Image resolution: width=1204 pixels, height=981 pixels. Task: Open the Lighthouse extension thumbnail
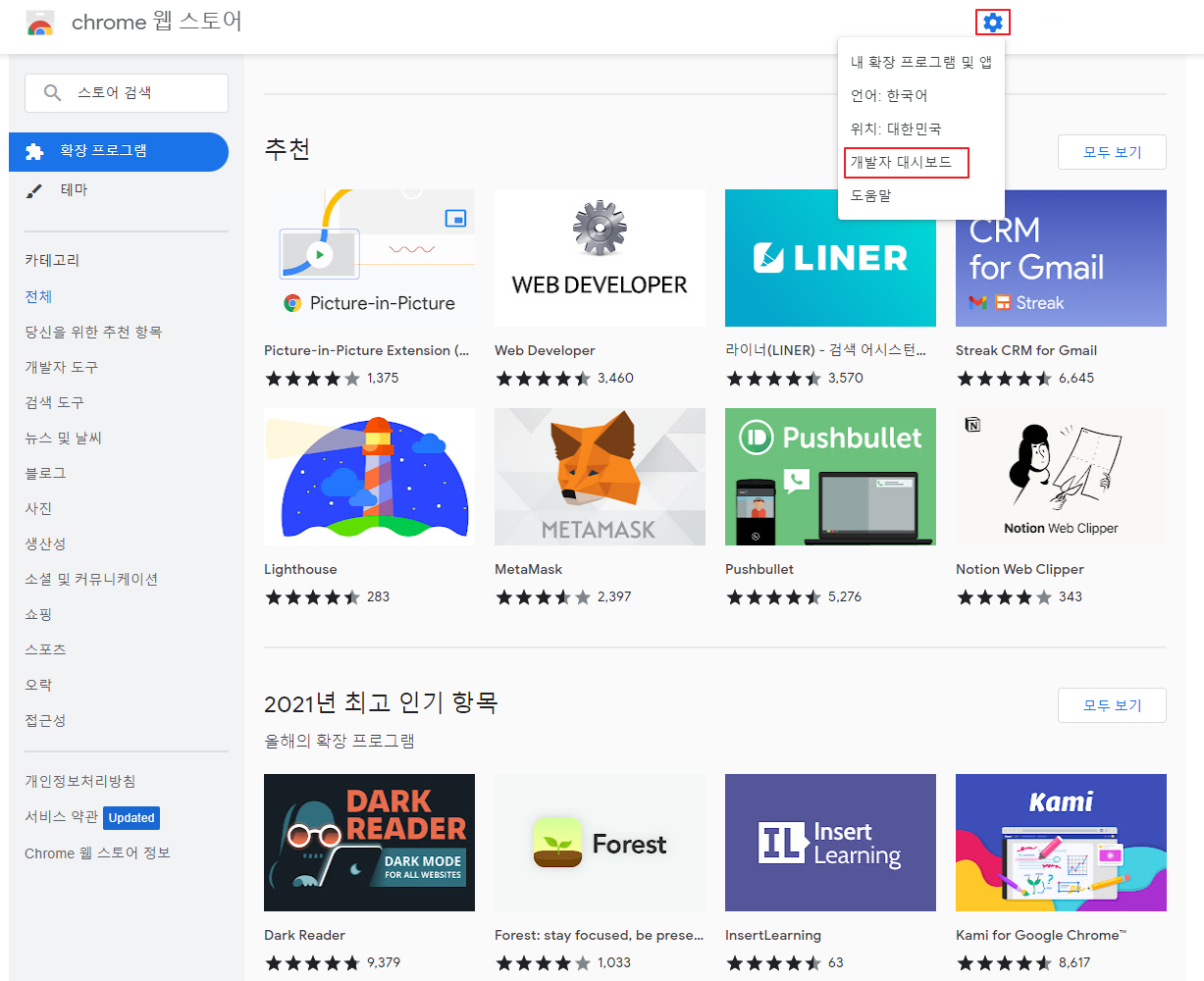coord(369,477)
